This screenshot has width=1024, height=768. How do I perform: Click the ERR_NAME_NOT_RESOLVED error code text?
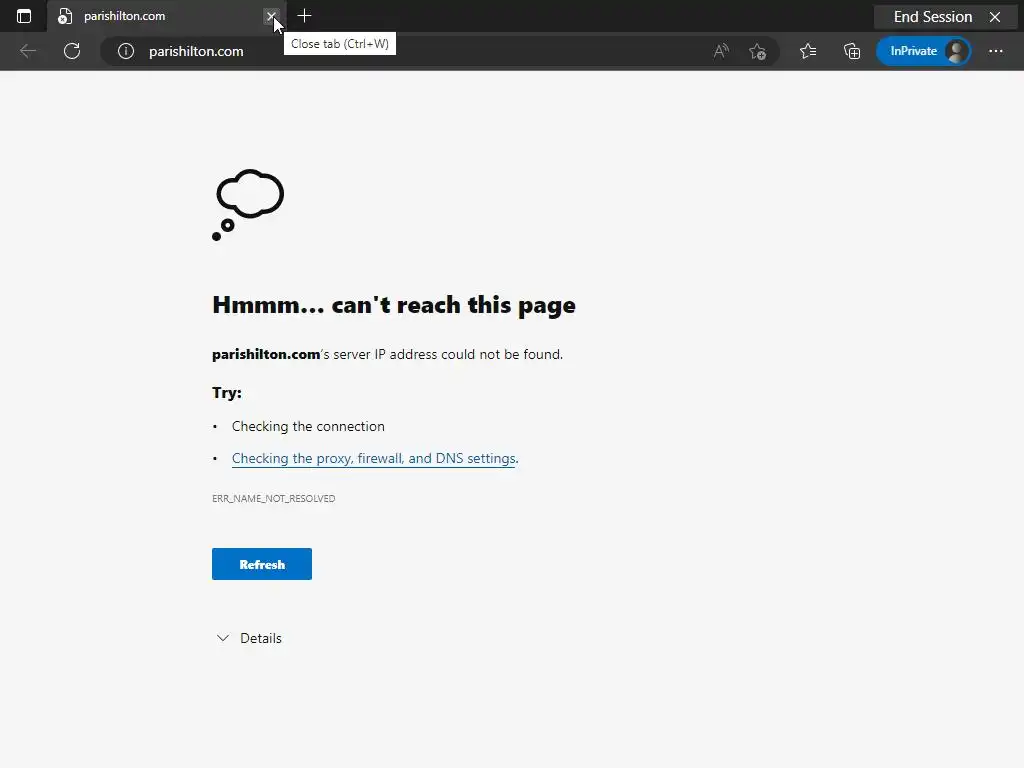(x=274, y=498)
